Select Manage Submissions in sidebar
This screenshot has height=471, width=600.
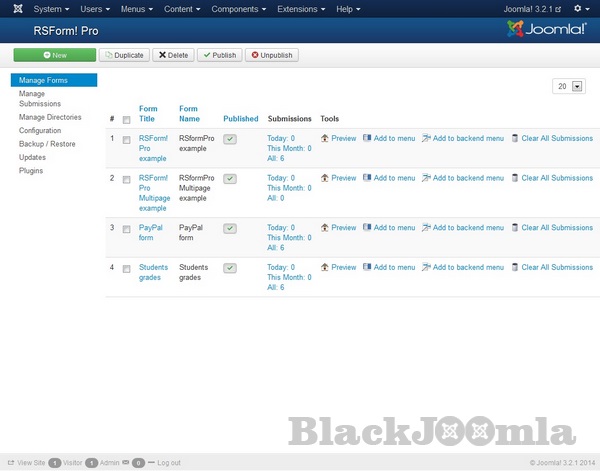pos(40,98)
